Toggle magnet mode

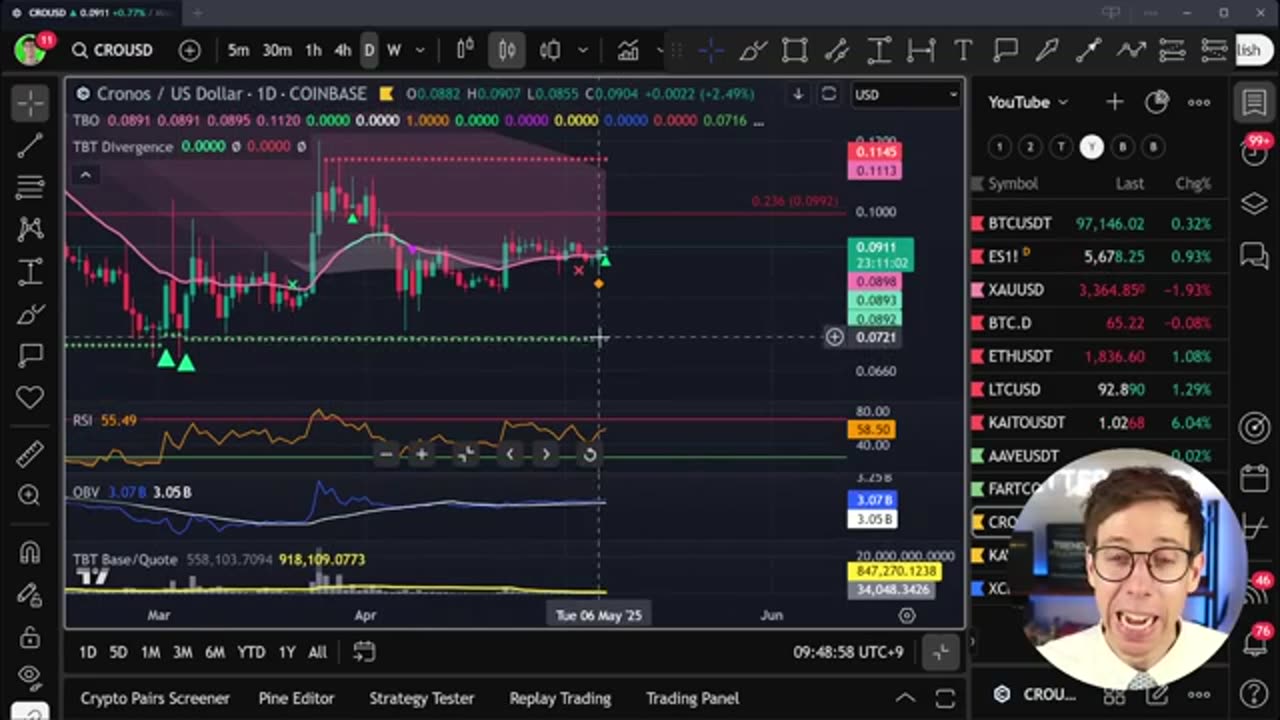tap(30, 552)
